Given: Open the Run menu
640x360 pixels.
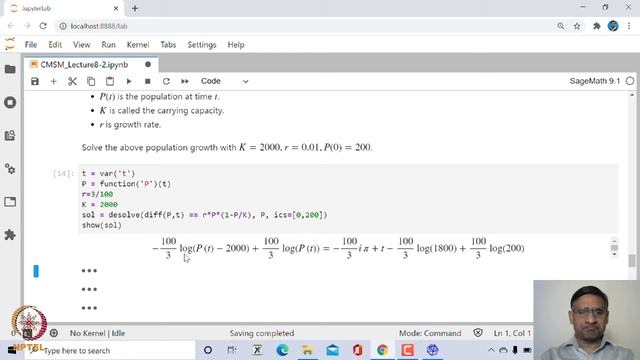Looking at the screenshot, I should click(109, 45).
